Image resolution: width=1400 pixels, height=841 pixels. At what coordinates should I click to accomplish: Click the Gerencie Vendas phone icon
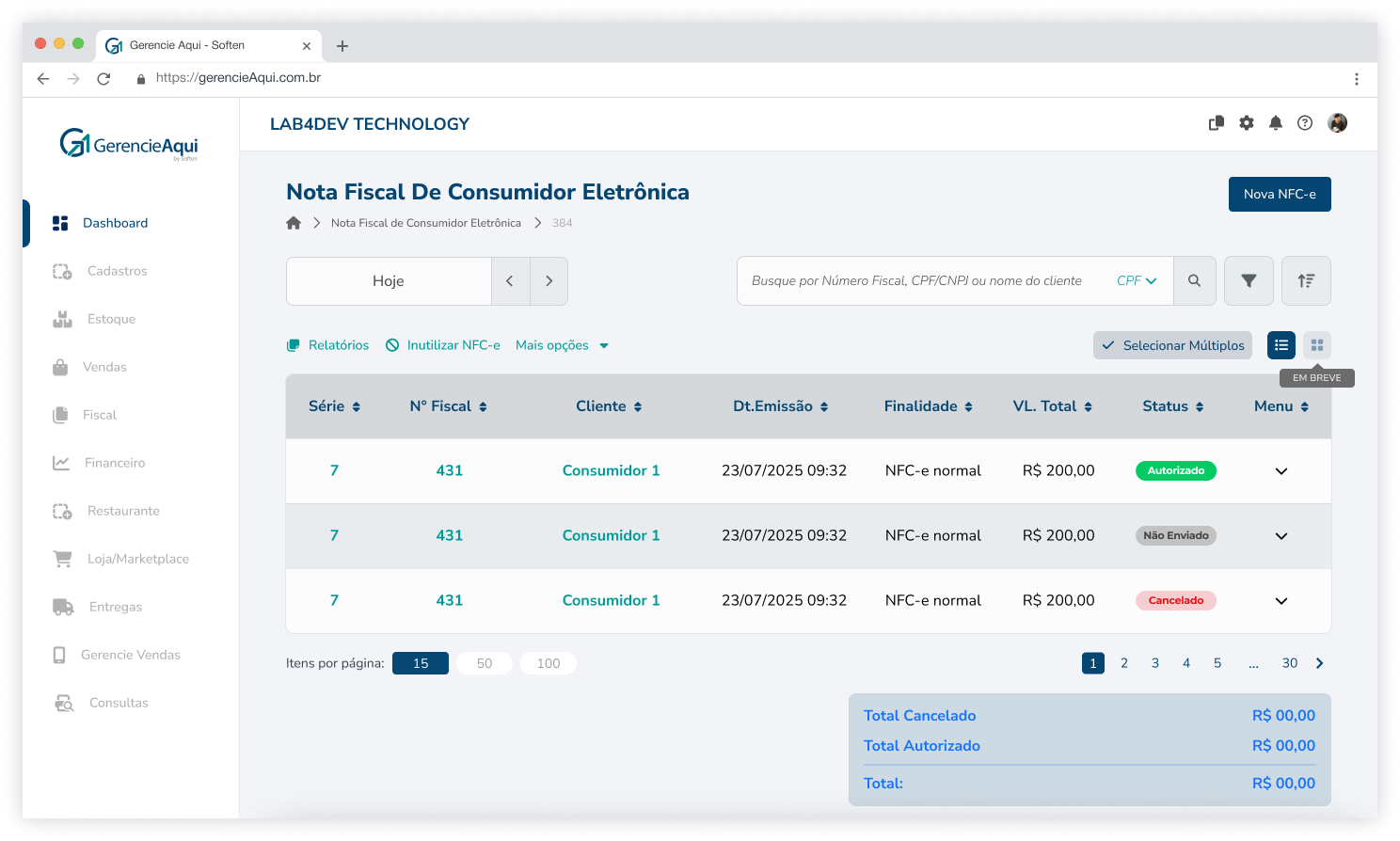pos(59,655)
